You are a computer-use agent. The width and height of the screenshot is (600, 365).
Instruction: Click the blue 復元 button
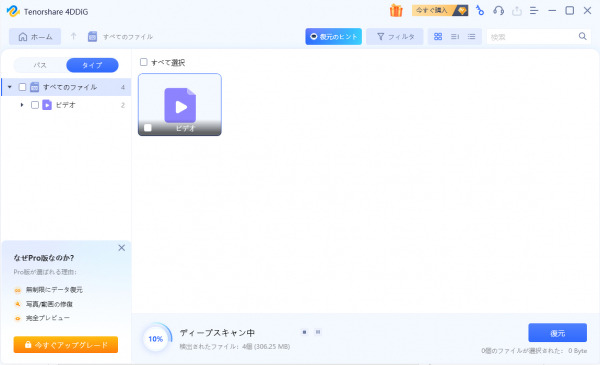pyautogui.click(x=558, y=333)
